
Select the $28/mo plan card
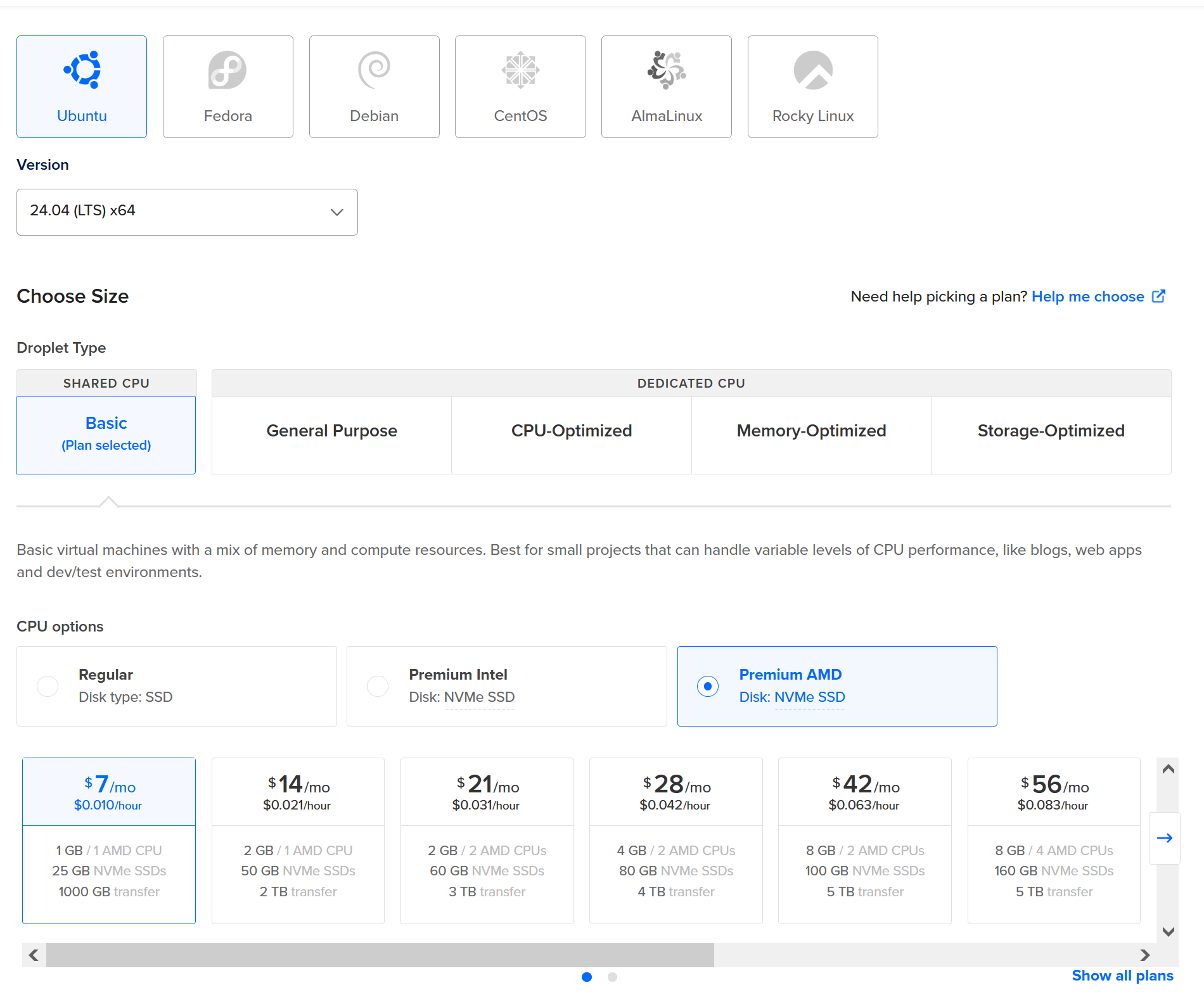676,841
